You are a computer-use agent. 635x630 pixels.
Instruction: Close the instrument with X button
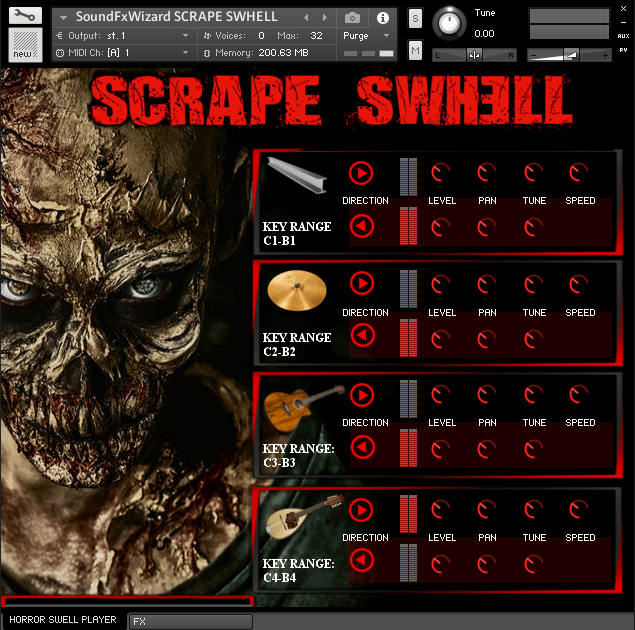click(624, 9)
